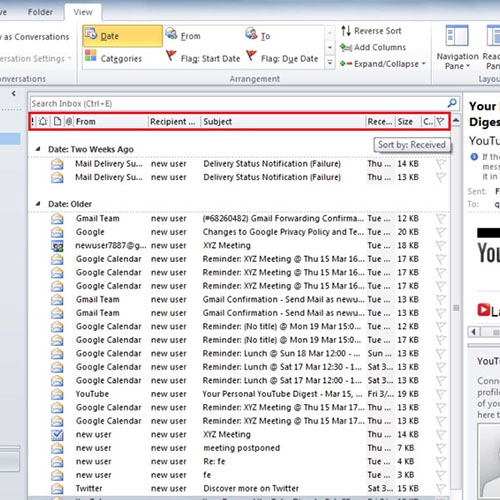
Task: Click the Reverse Sort option
Action: click(x=371, y=31)
